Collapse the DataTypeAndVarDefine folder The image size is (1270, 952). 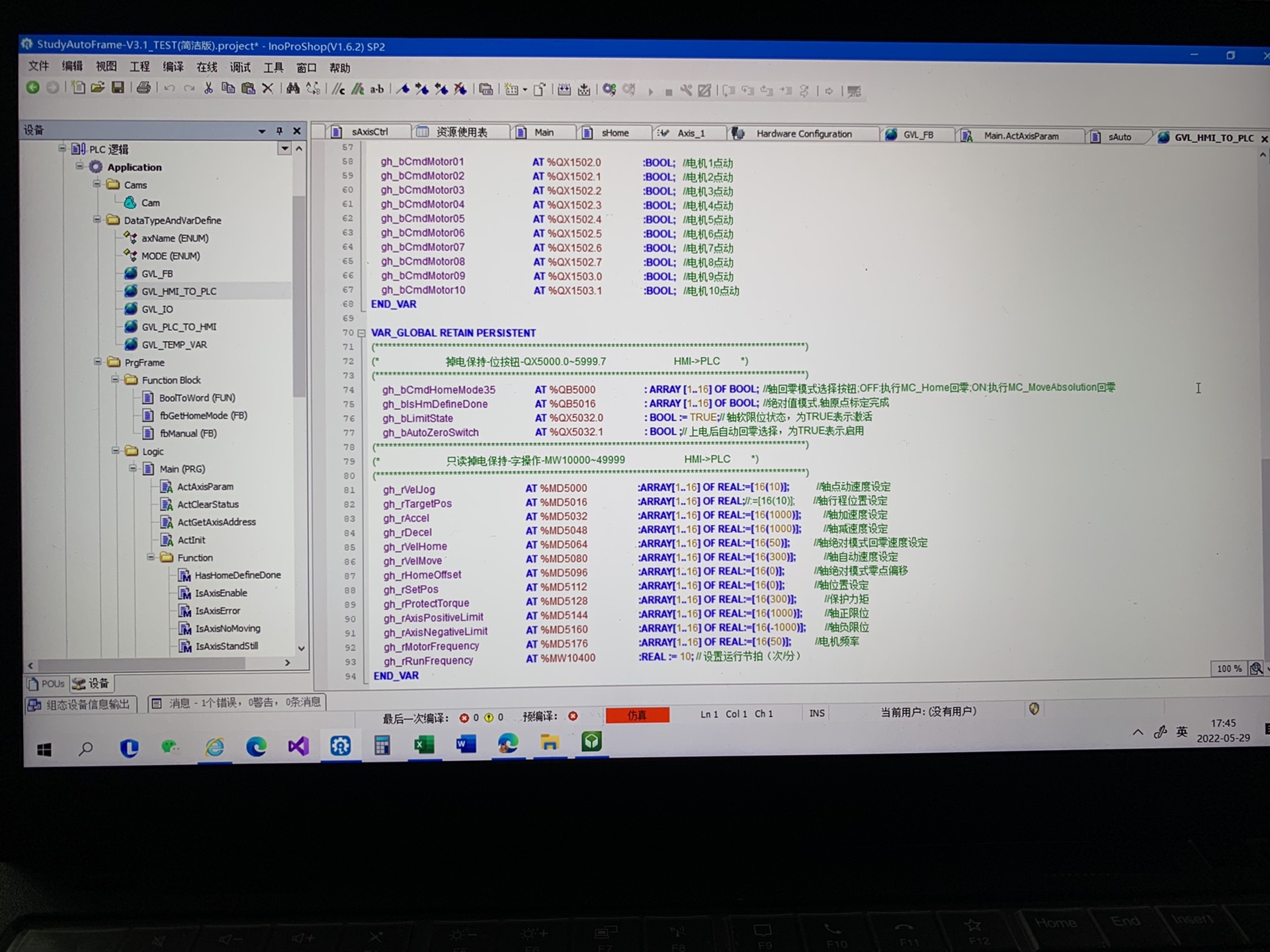point(97,219)
